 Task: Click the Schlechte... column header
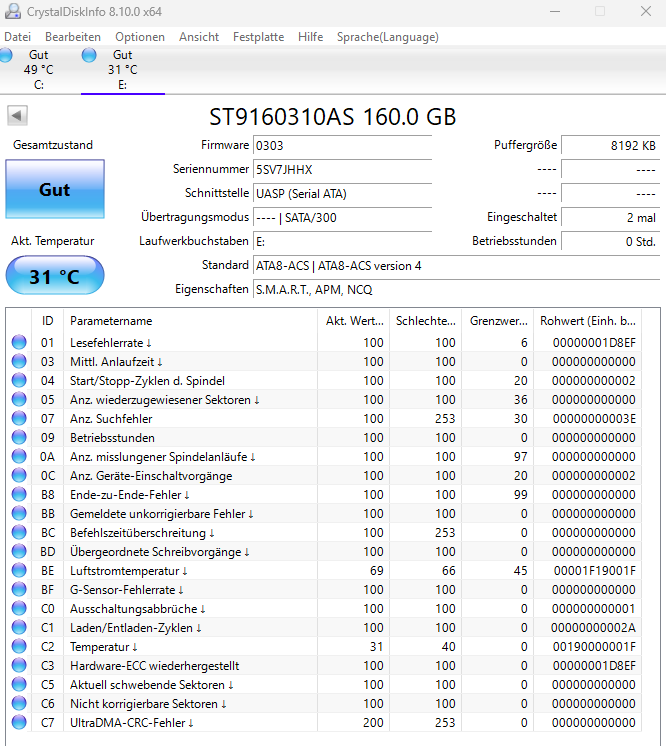point(426,321)
